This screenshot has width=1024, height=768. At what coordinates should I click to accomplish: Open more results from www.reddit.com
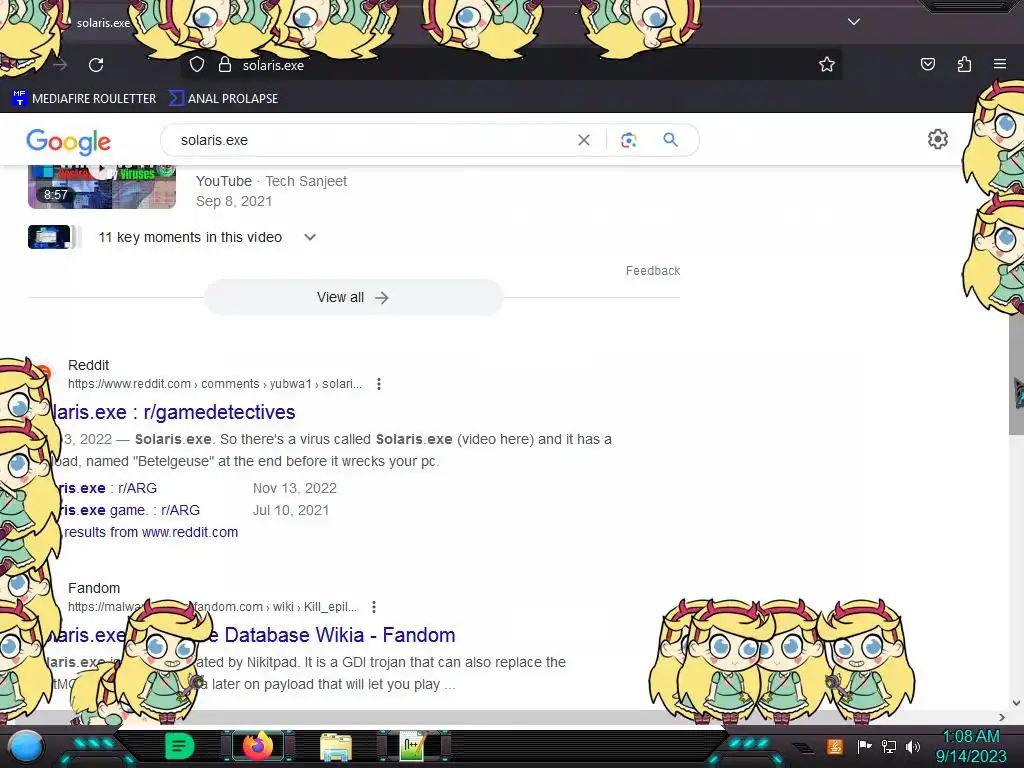click(151, 532)
